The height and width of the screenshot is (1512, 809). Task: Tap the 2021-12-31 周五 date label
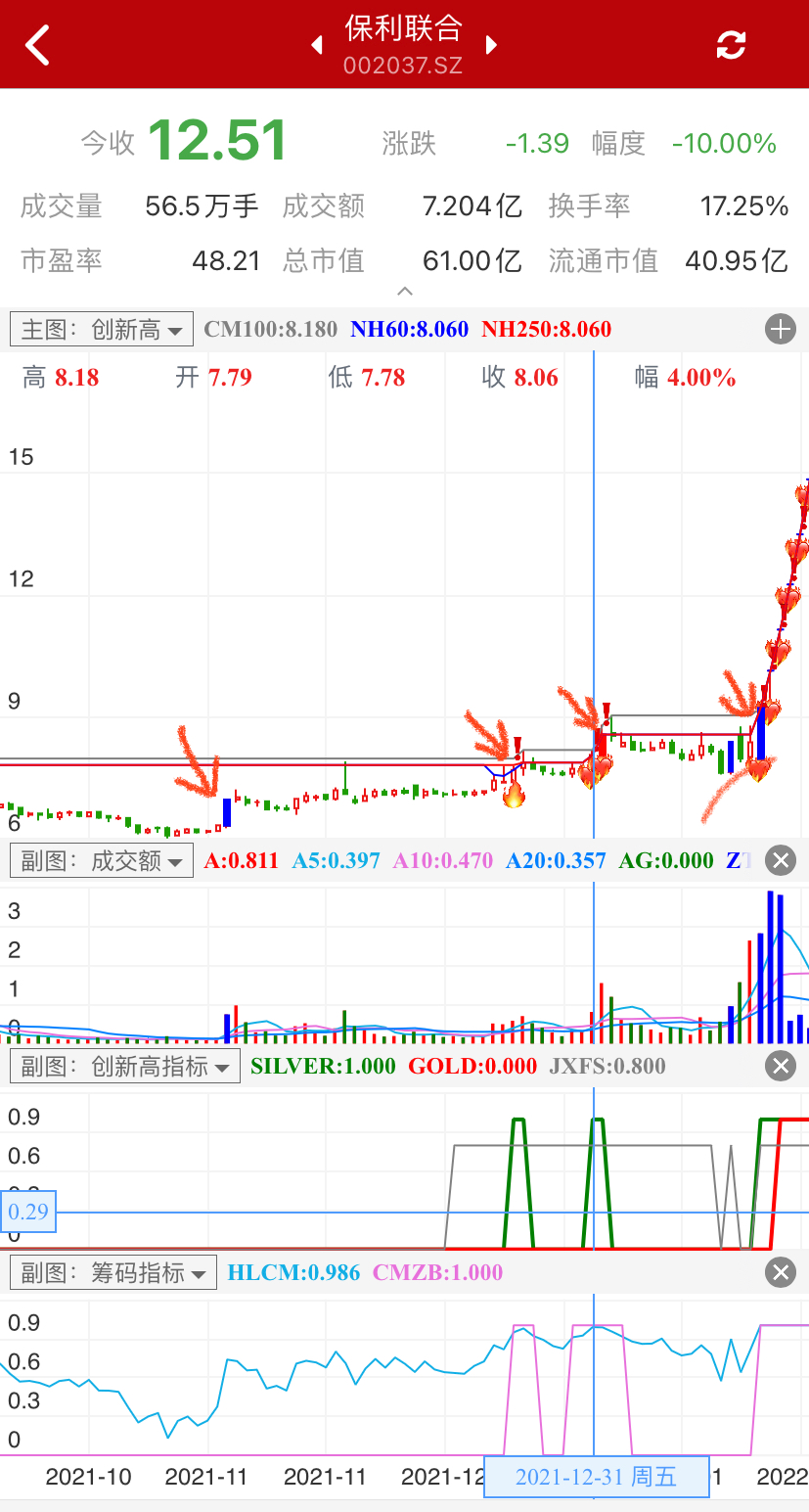596,1477
